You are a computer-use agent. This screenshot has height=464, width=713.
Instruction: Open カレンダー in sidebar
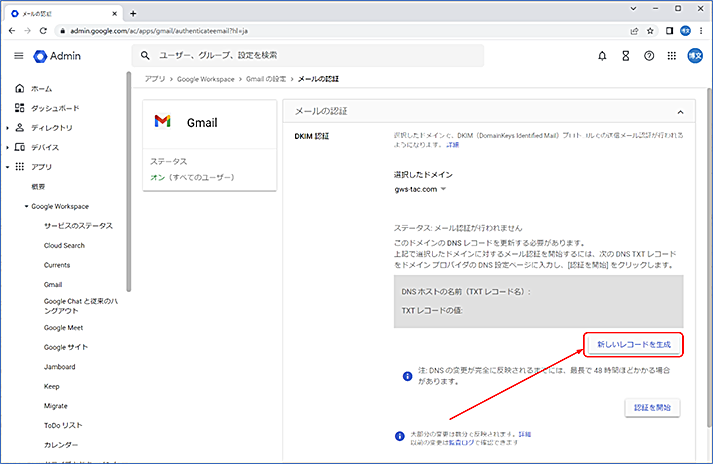tap(61, 445)
